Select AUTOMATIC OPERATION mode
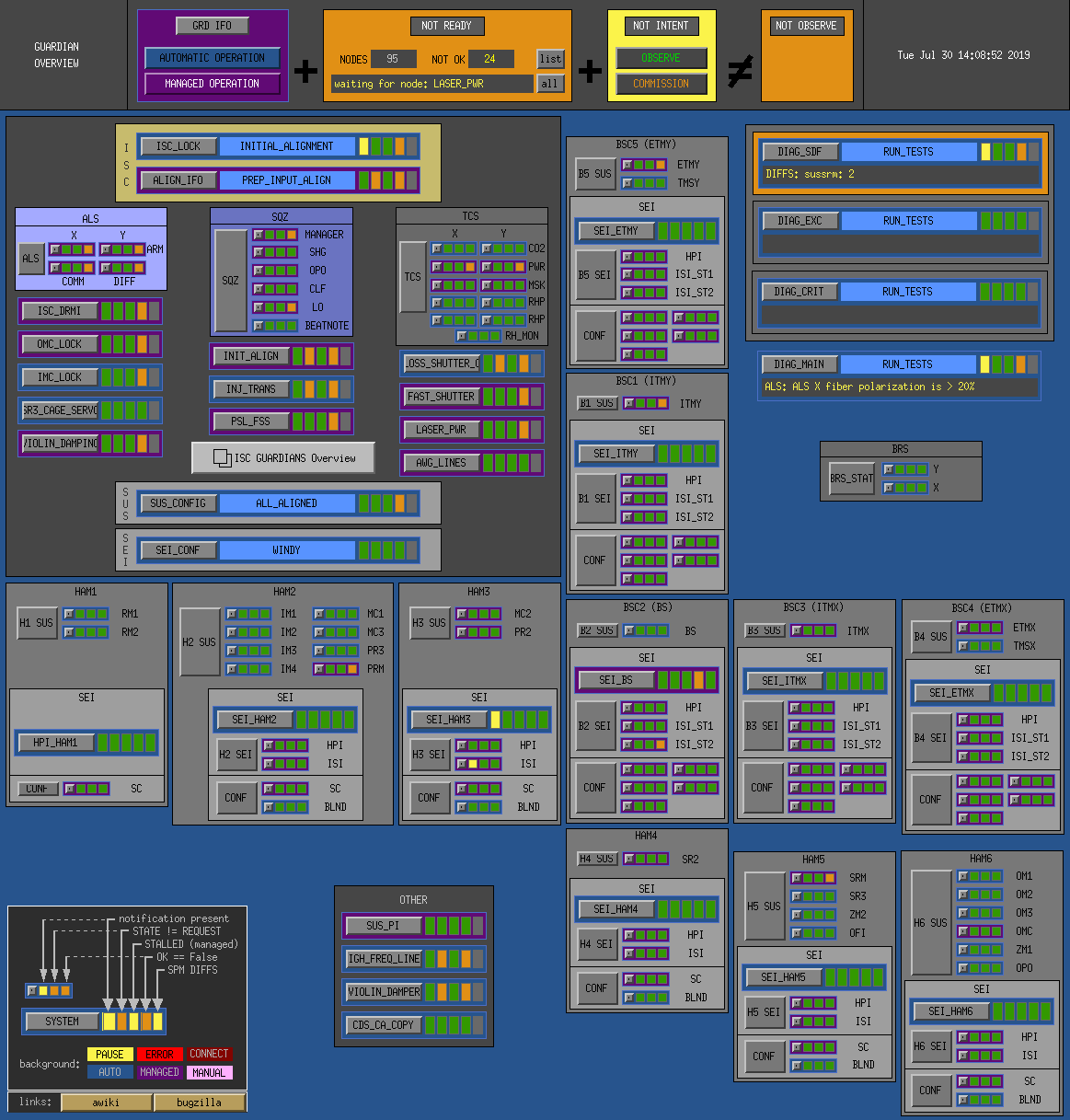This screenshot has height=1120, width=1070. (212, 58)
